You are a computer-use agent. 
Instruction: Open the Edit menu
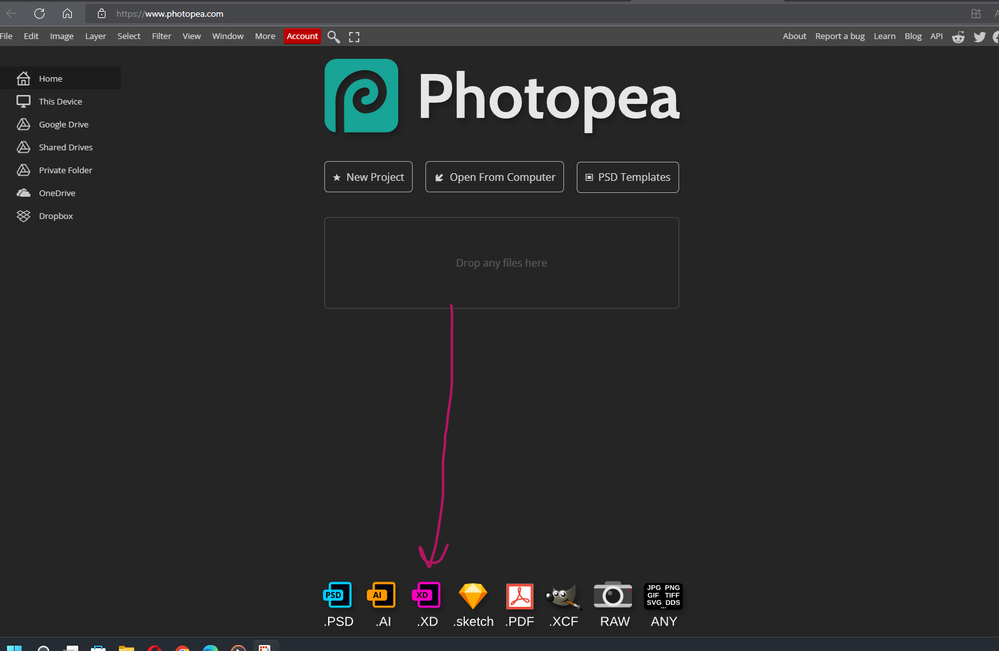tap(31, 36)
